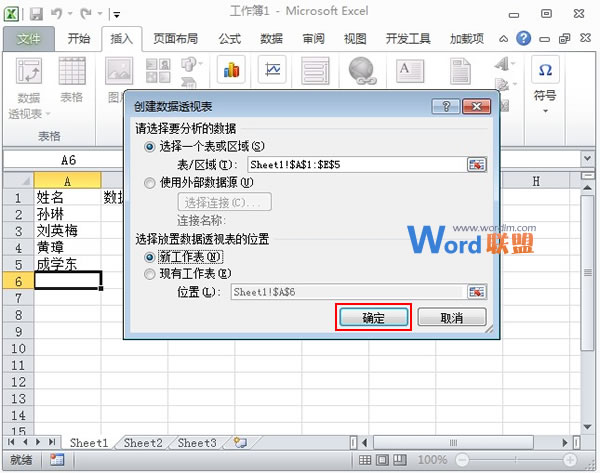Switch to the Home tab
Viewport: 600px width, 473px height.
pyautogui.click(x=78, y=39)
